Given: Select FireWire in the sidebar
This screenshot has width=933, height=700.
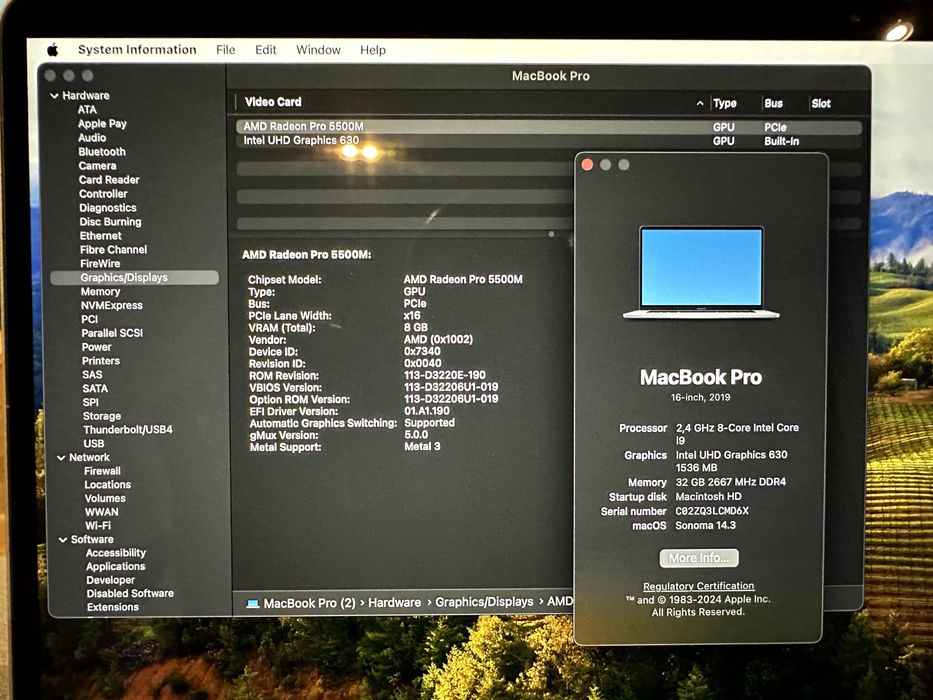Looking at the screenshot, I should pos(100,264).
